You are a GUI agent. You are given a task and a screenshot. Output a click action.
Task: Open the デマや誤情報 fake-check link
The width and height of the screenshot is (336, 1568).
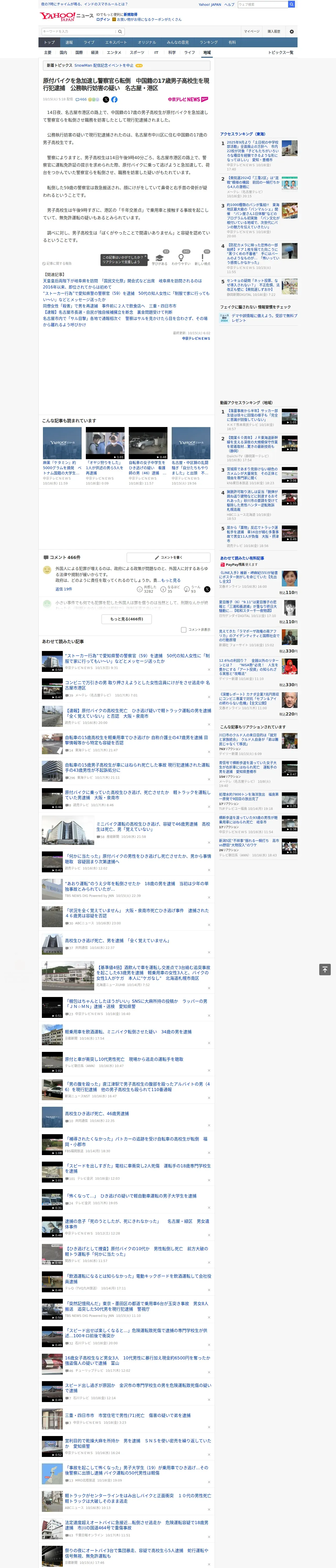click(264, 318)
